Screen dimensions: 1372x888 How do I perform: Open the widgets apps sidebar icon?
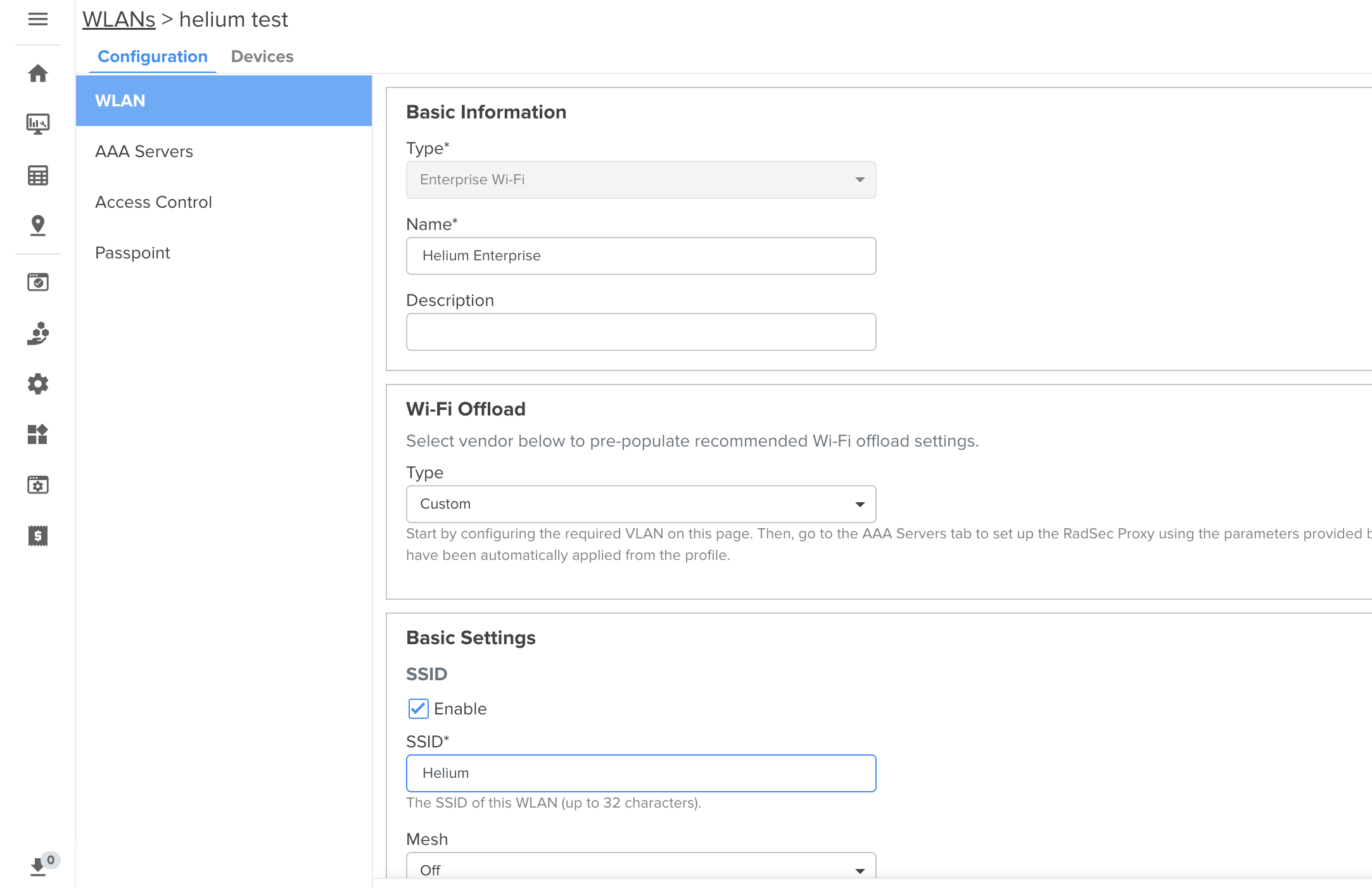coord(38,434)
